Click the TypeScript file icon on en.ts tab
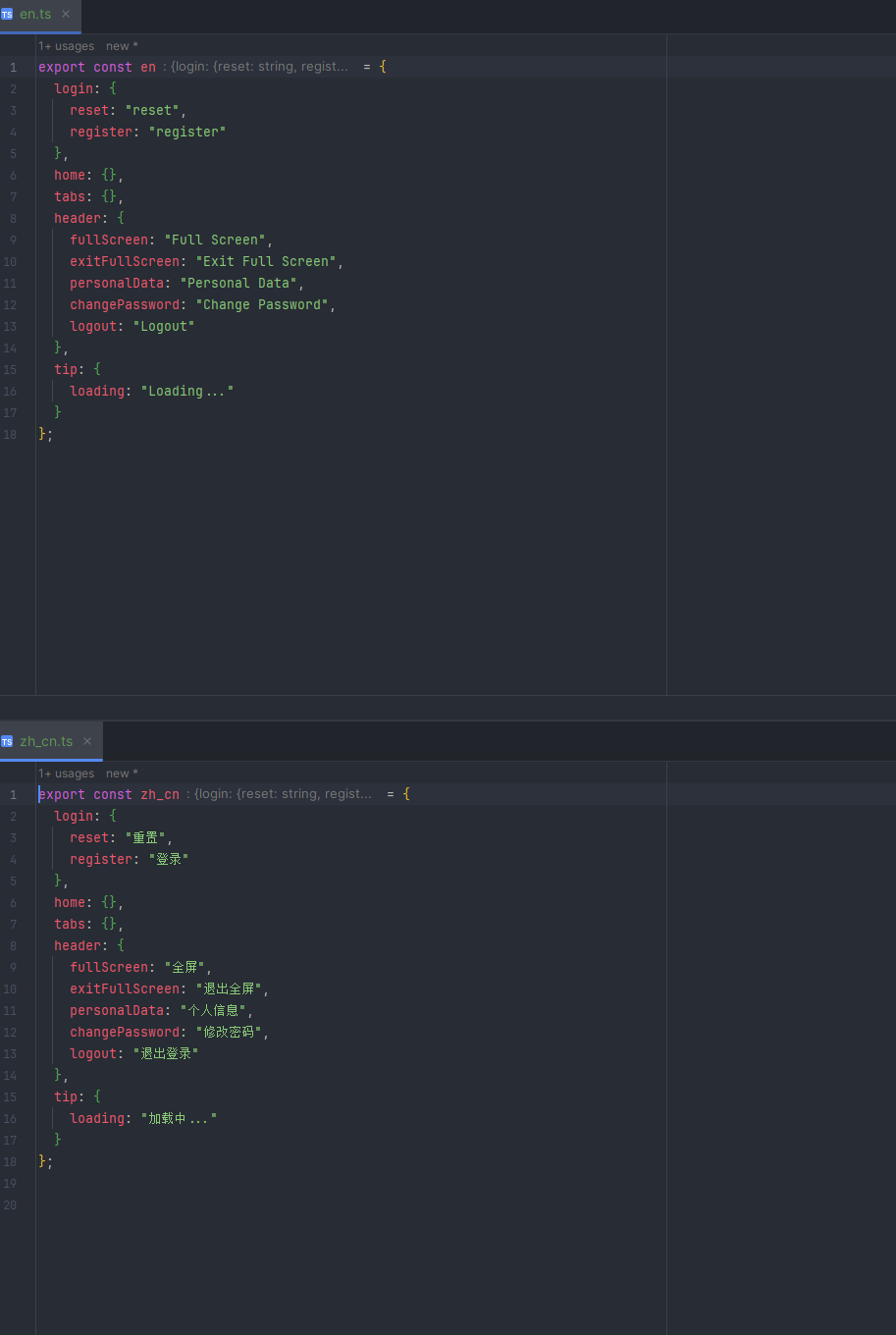Viewport: 896px width, 1335px height. point(7,15)
